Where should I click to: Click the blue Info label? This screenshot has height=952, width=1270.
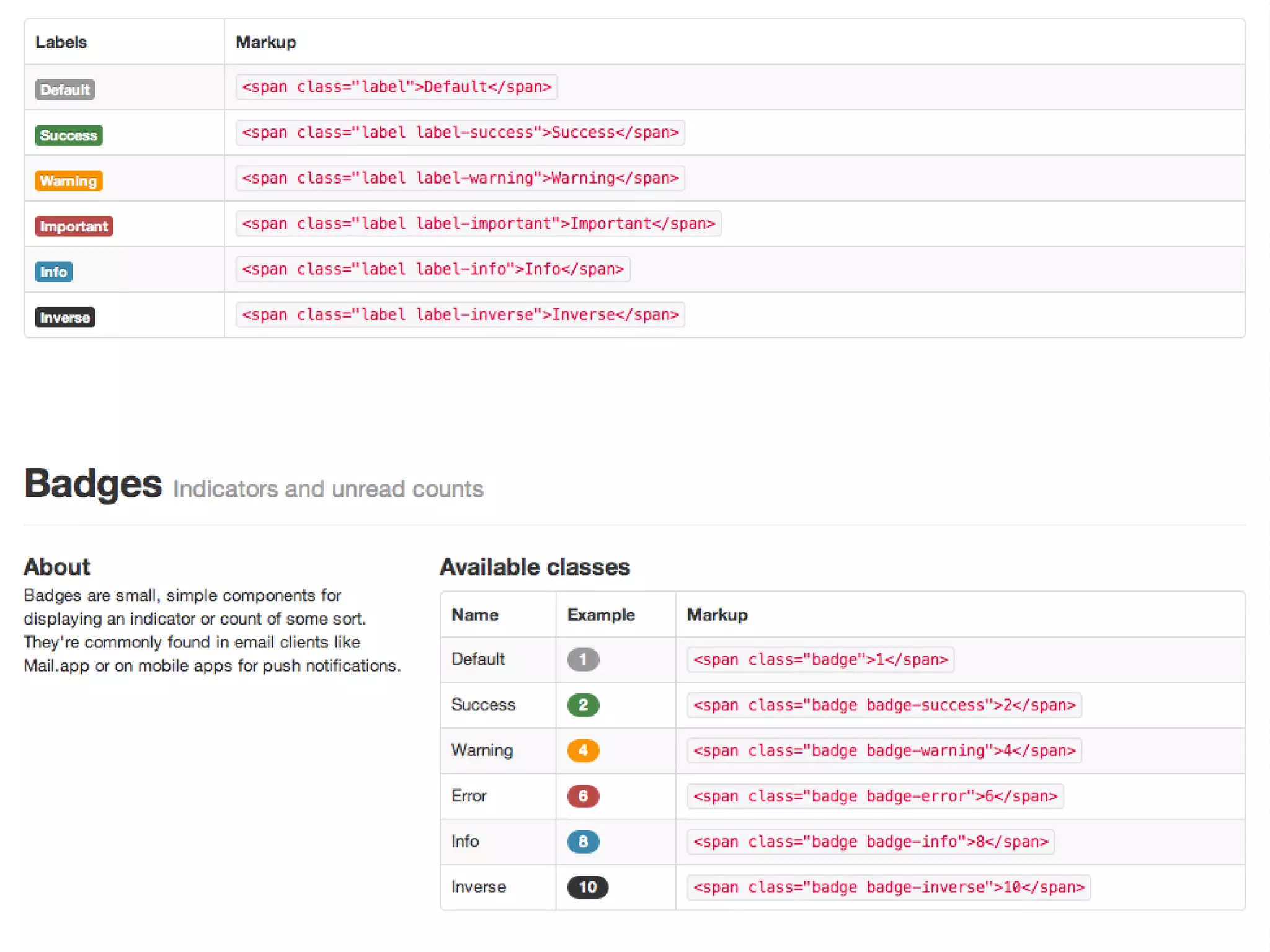pos(53,272)
